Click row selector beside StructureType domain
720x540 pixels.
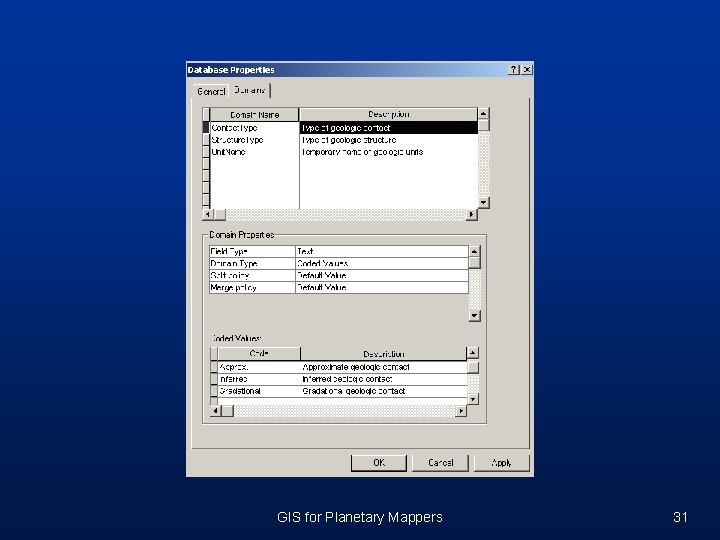click(x=206, y=140)
